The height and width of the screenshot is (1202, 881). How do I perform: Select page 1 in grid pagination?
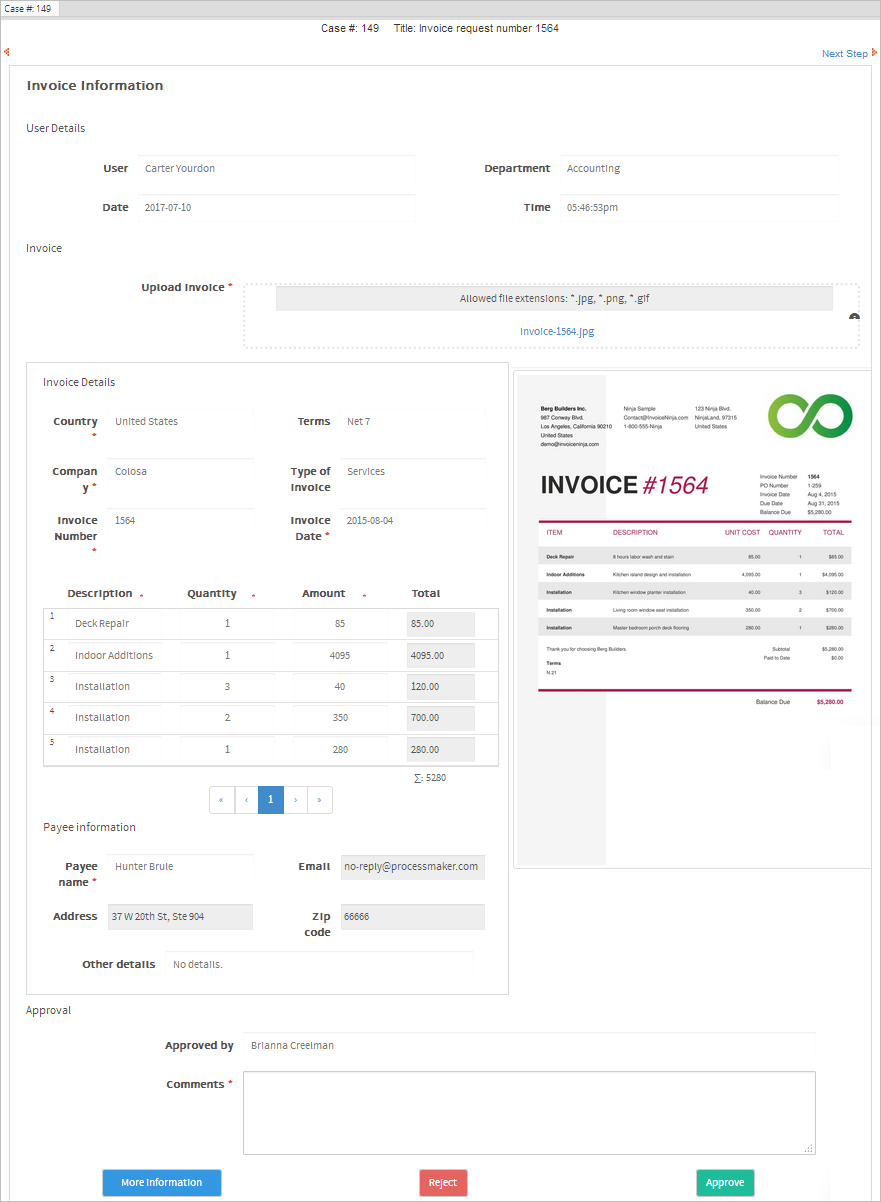(270, 800)
